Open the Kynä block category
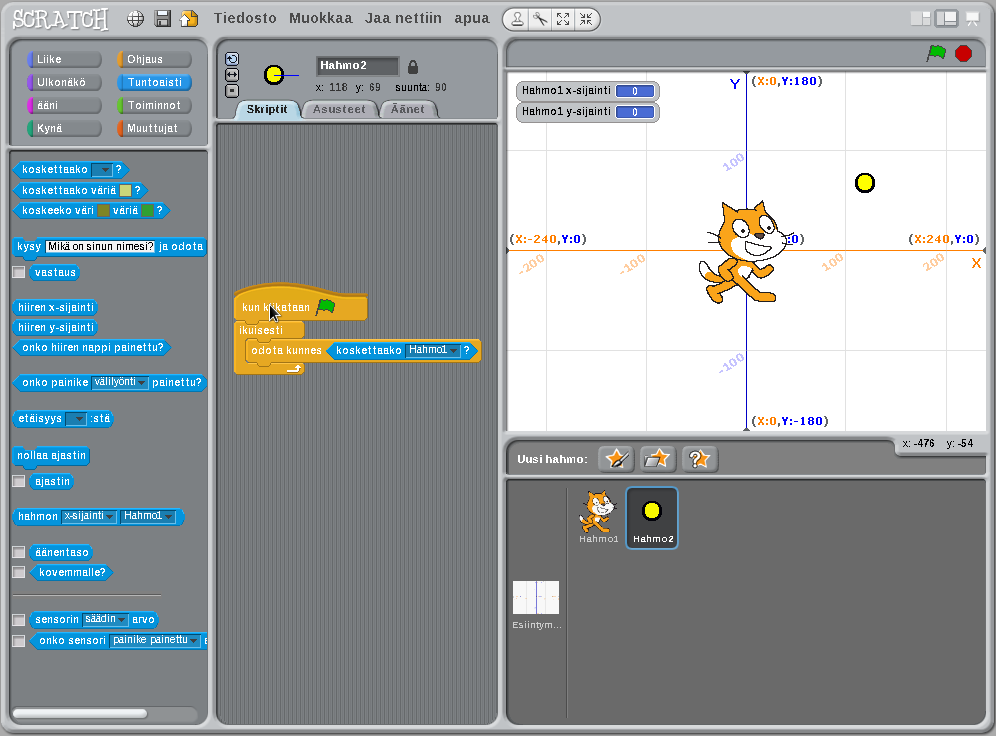The height and width of the screenshot is (736, 996). click(64, 128)
